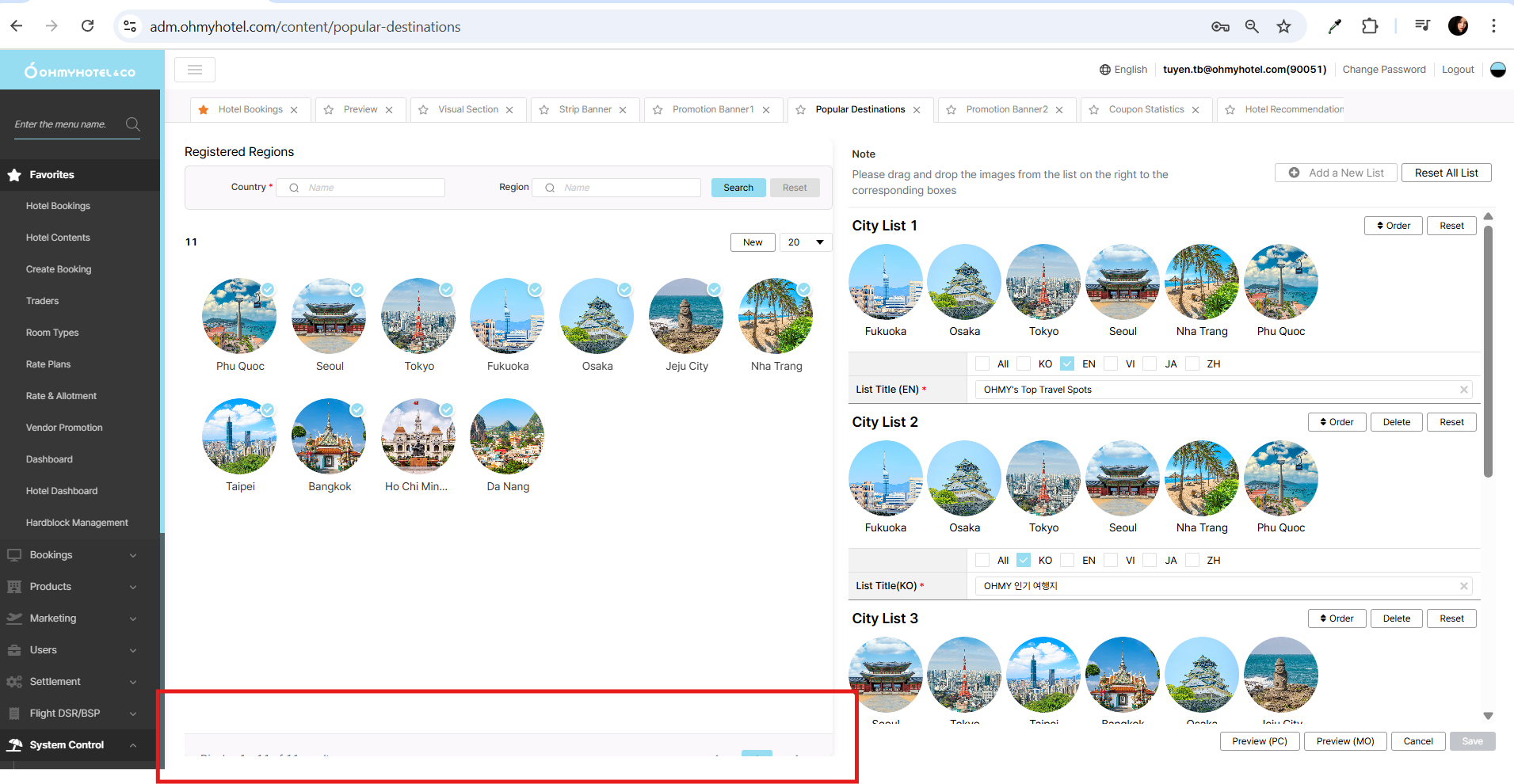Open the browser media control icon

1422,26
